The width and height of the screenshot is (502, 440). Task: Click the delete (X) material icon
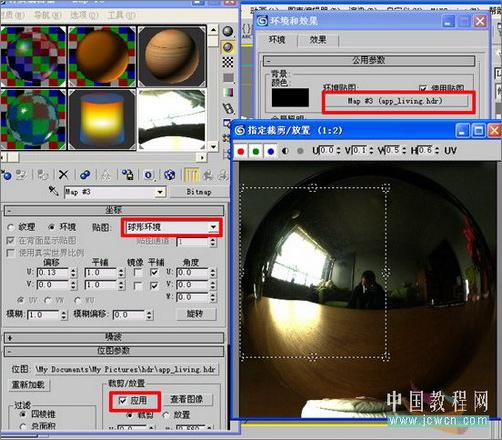tap(63, 174)
